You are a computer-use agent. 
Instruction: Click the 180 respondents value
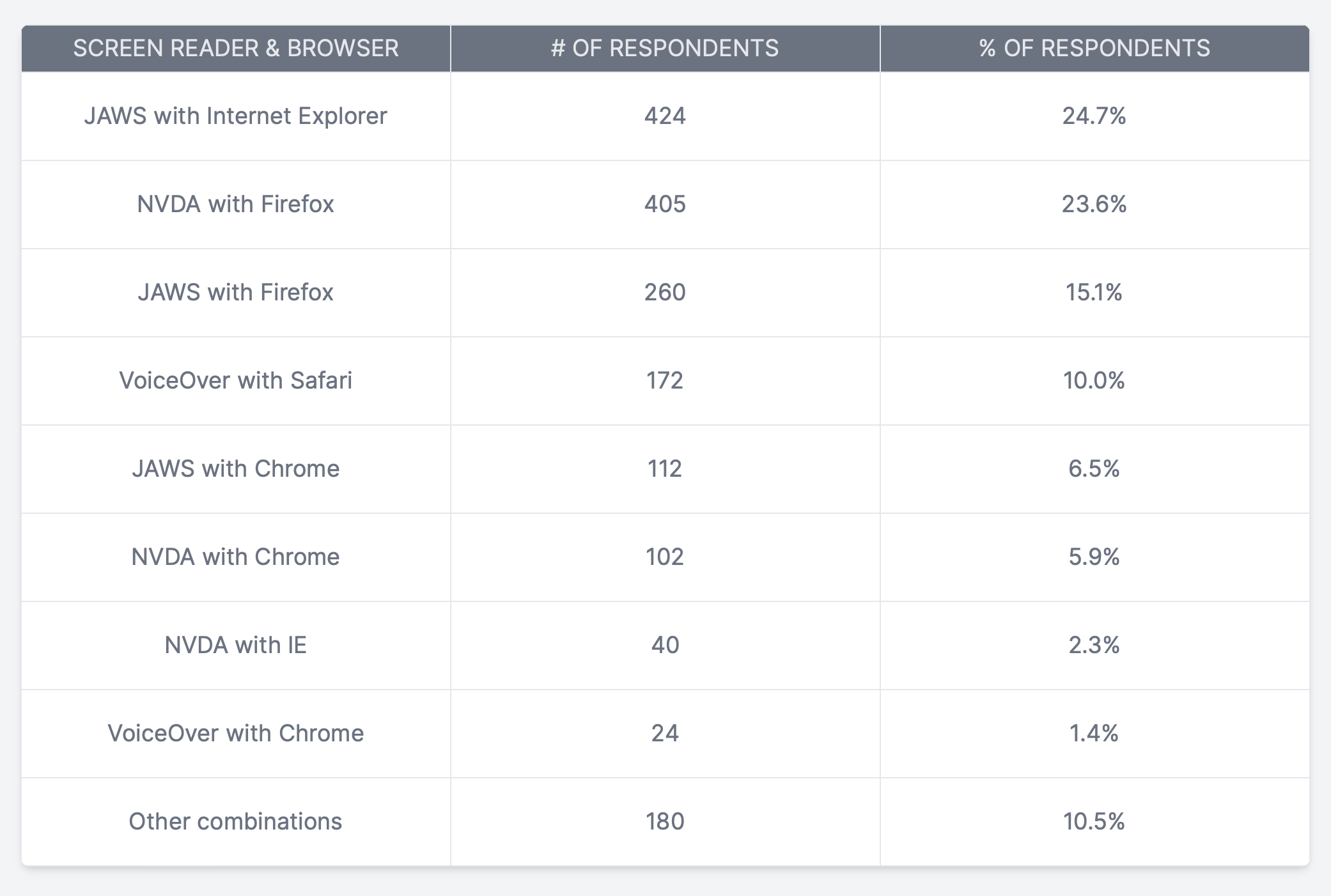(665, 822)
